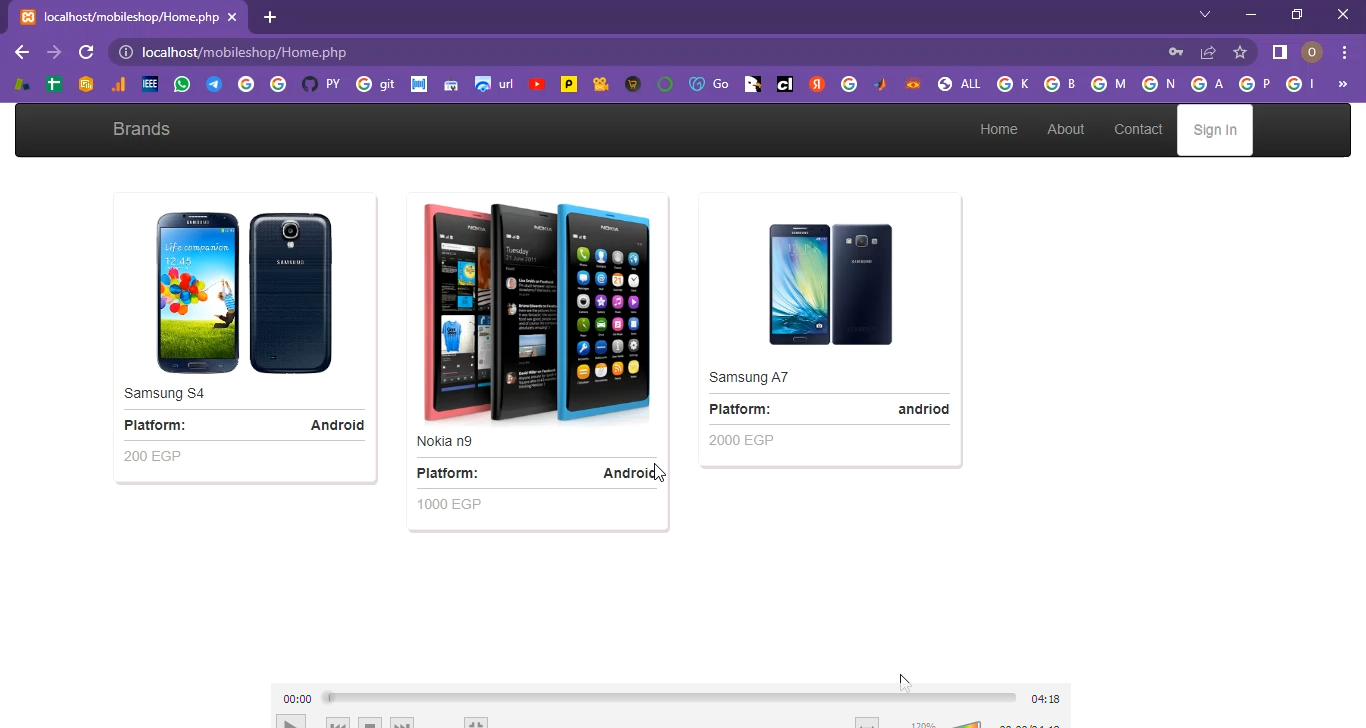Click the 1000 EGP price
The image size is (1366, 728).
pyautogui.click(x=449, y=504)
